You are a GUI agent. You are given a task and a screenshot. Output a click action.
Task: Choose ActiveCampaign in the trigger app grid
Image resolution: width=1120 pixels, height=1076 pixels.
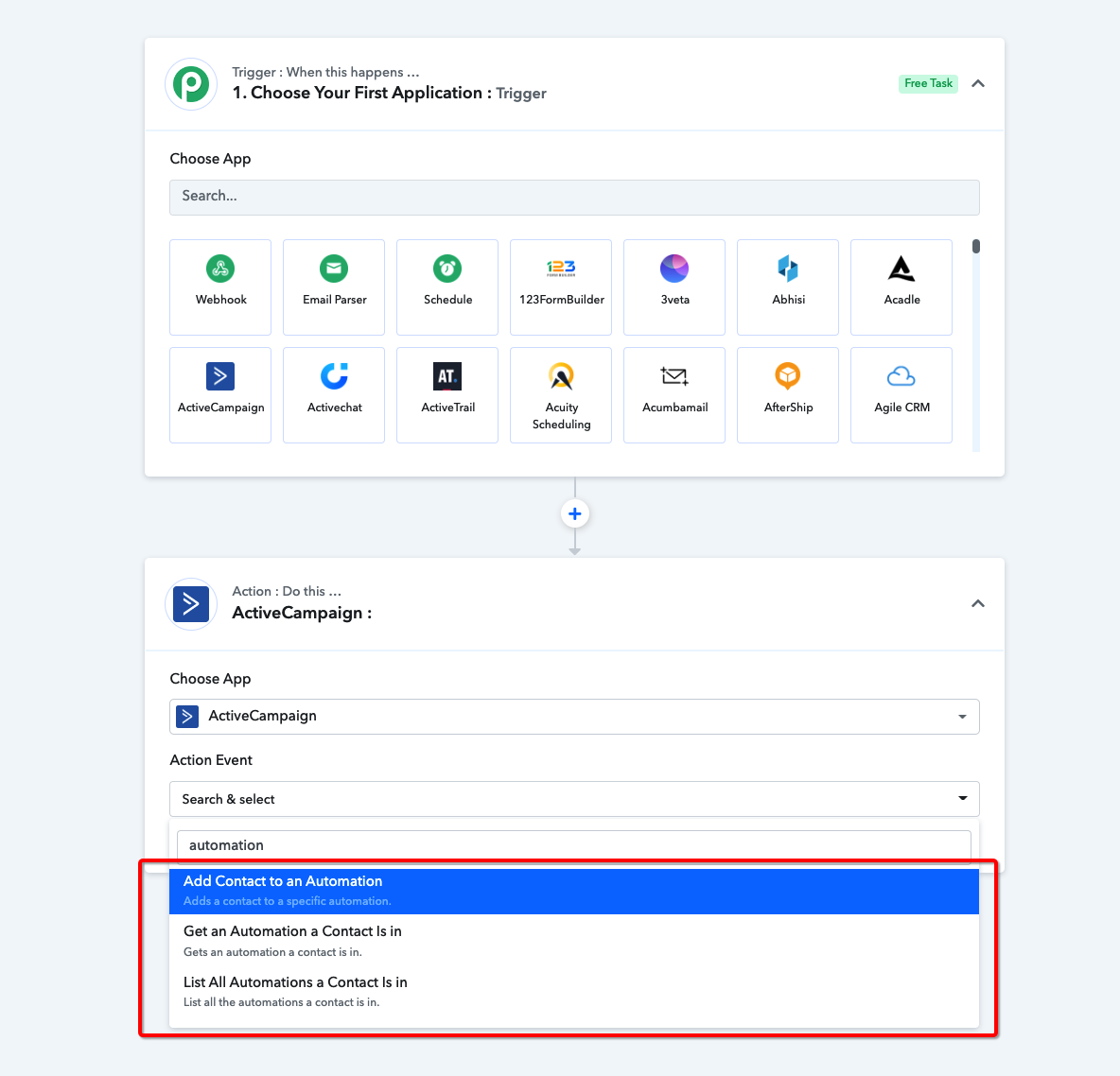pyautogui.click(x=220, y=395)
